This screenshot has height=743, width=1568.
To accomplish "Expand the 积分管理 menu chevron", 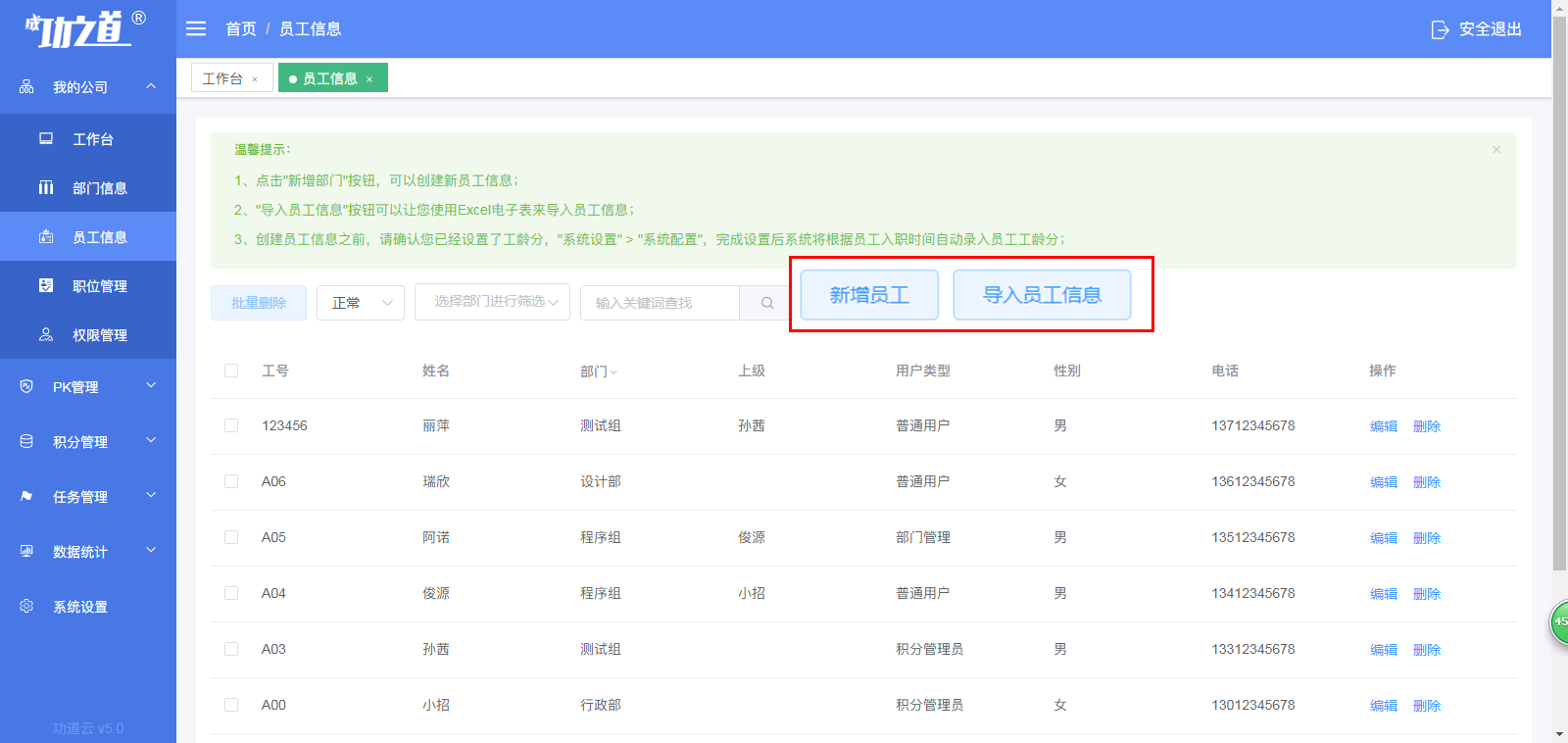I will [x=151, y=441].
